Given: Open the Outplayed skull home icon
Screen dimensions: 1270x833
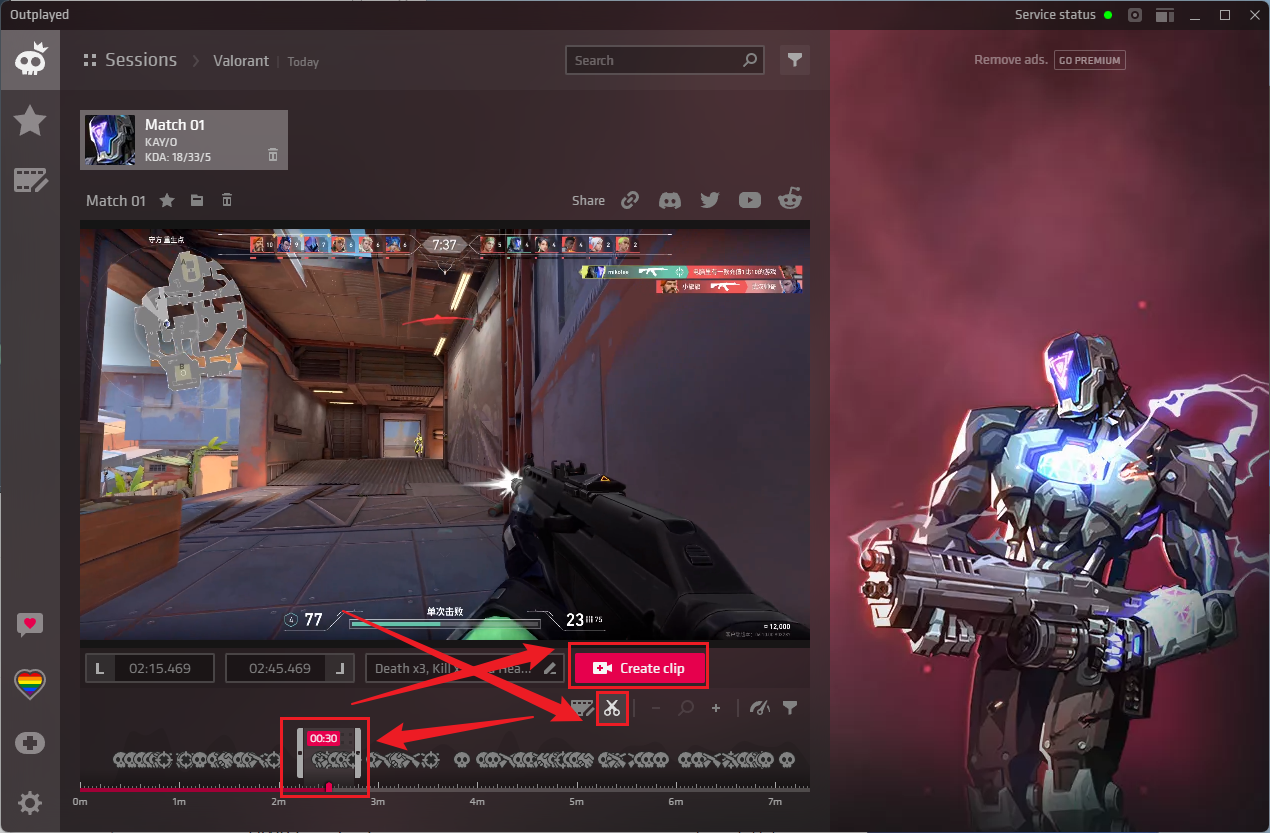Looking at the screenshot, I should 30,60.
